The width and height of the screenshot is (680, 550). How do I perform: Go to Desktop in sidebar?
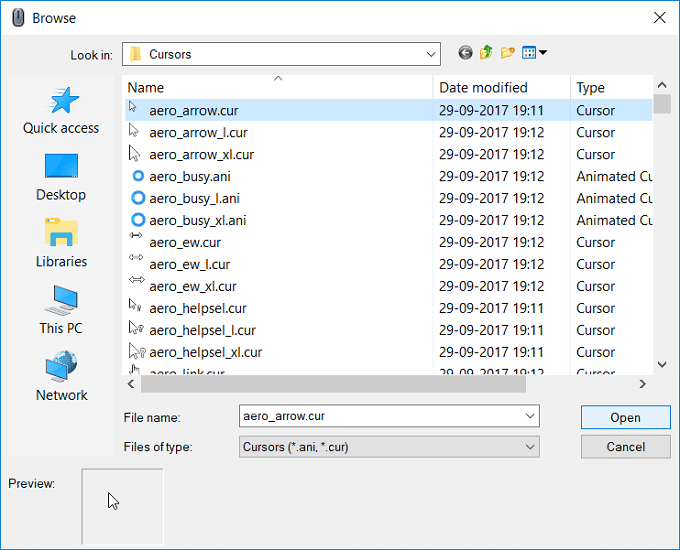click(x=61, y=177)
